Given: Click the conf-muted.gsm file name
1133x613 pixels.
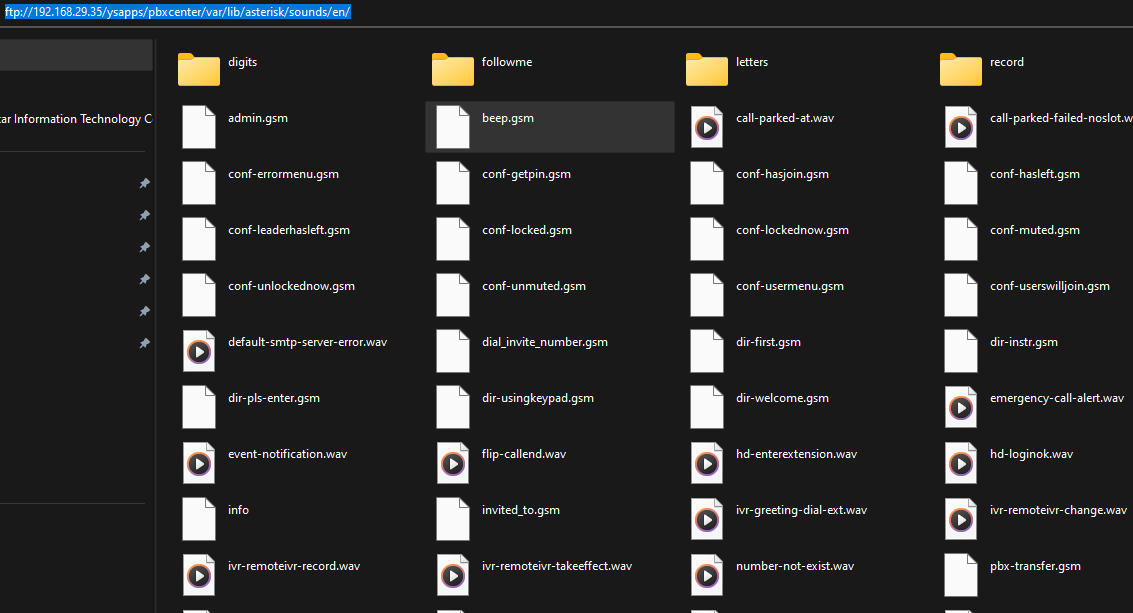Looking at the screenshot, I should pos(1035,230).
